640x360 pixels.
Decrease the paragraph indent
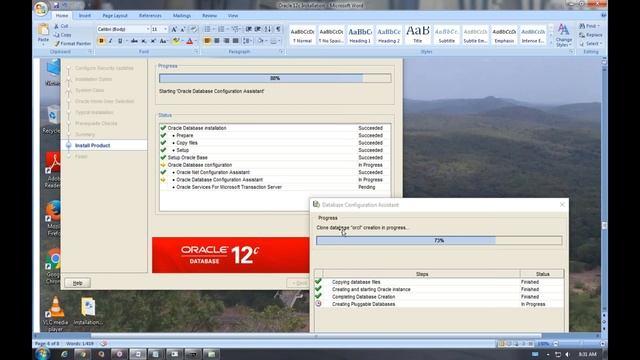tap(249, 29)
